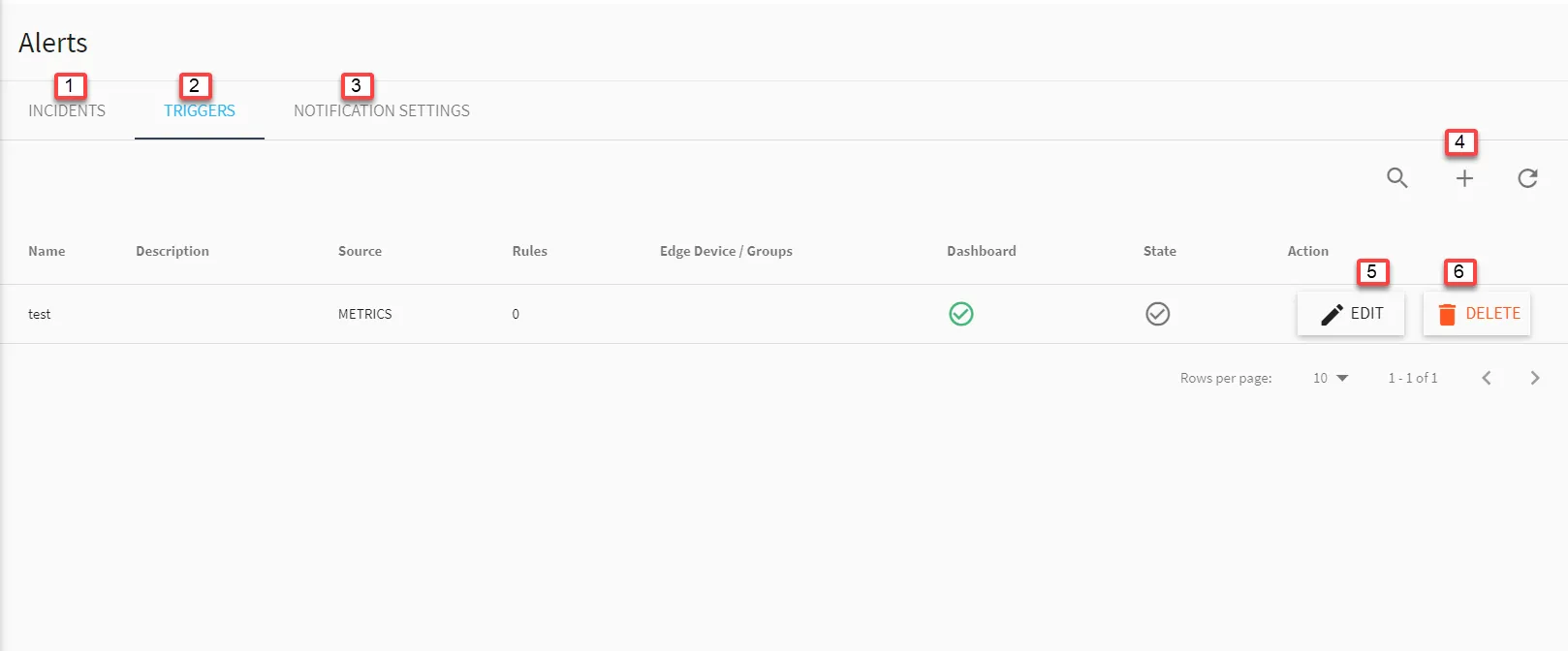
Task: Click the Name column header
Action: click(x=47, y=251)
